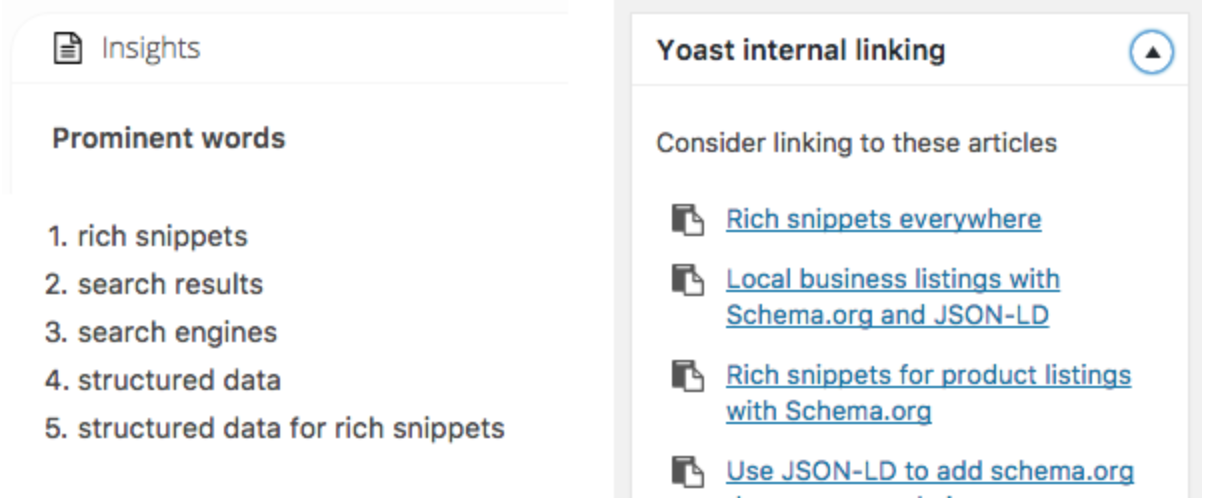
Task: Click copy icon beside Use JSON-LD link
Action: point(687,471)
